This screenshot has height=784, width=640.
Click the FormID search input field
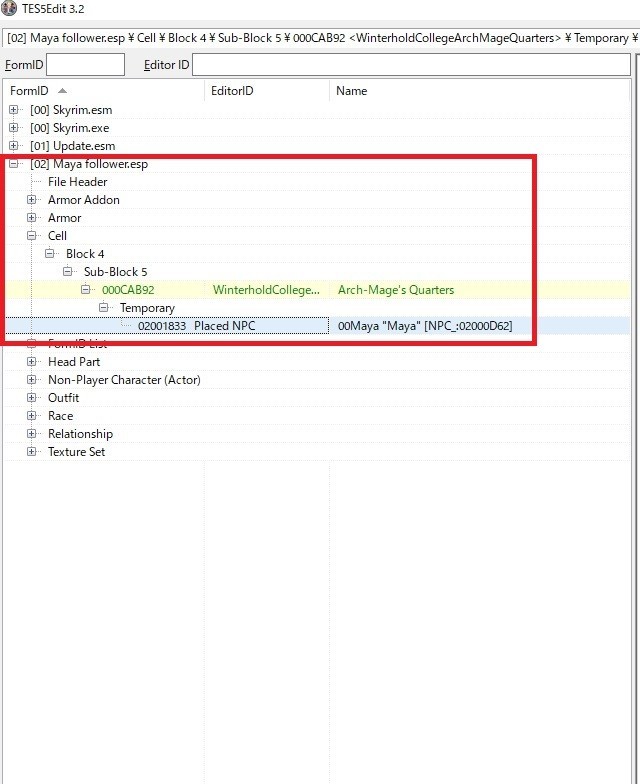point(85,65)
